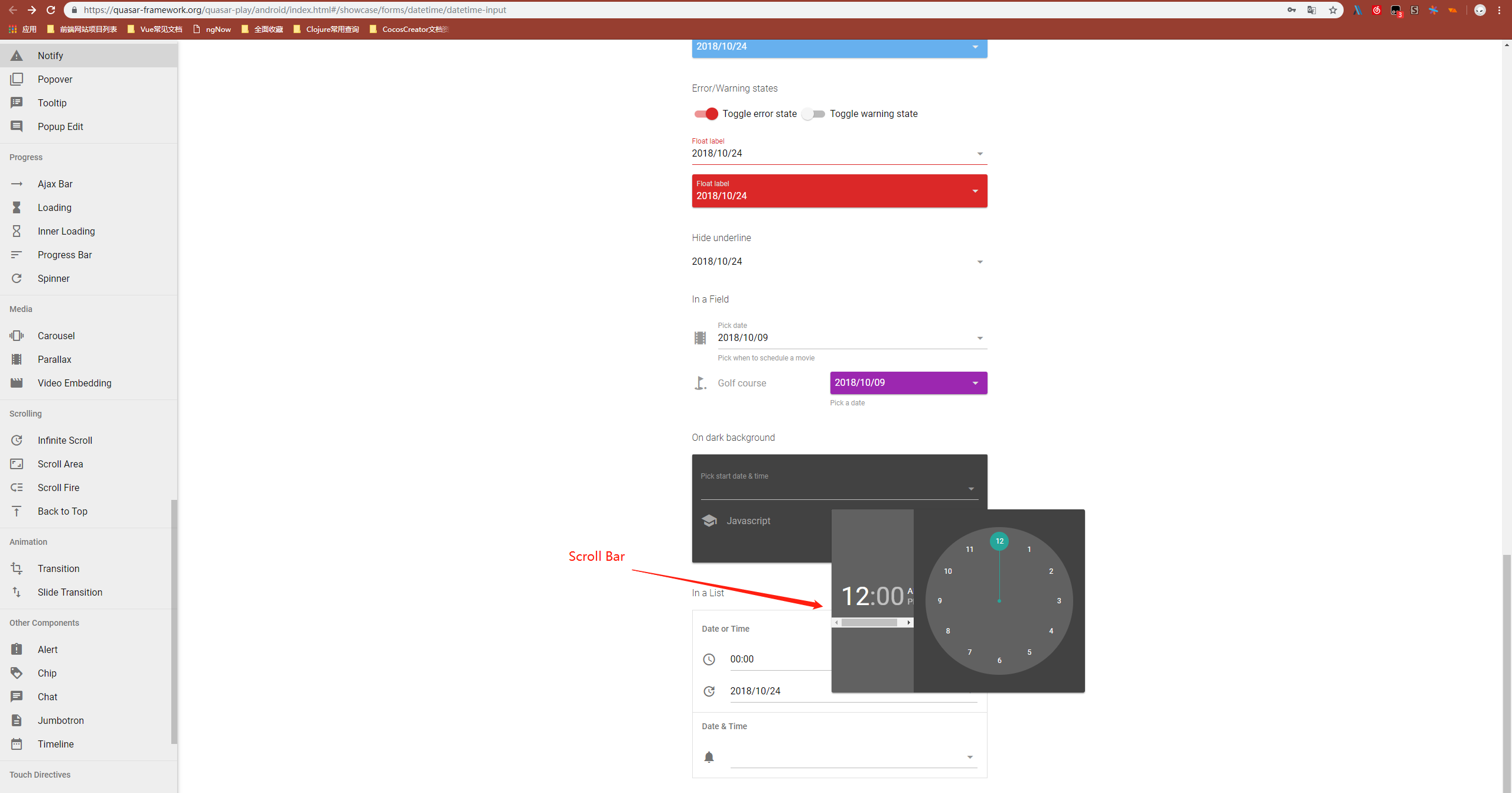Open the ngNow bookmark
Image resolution: width=1512 pixels, height=793 pixels.
tap(213, 29)
